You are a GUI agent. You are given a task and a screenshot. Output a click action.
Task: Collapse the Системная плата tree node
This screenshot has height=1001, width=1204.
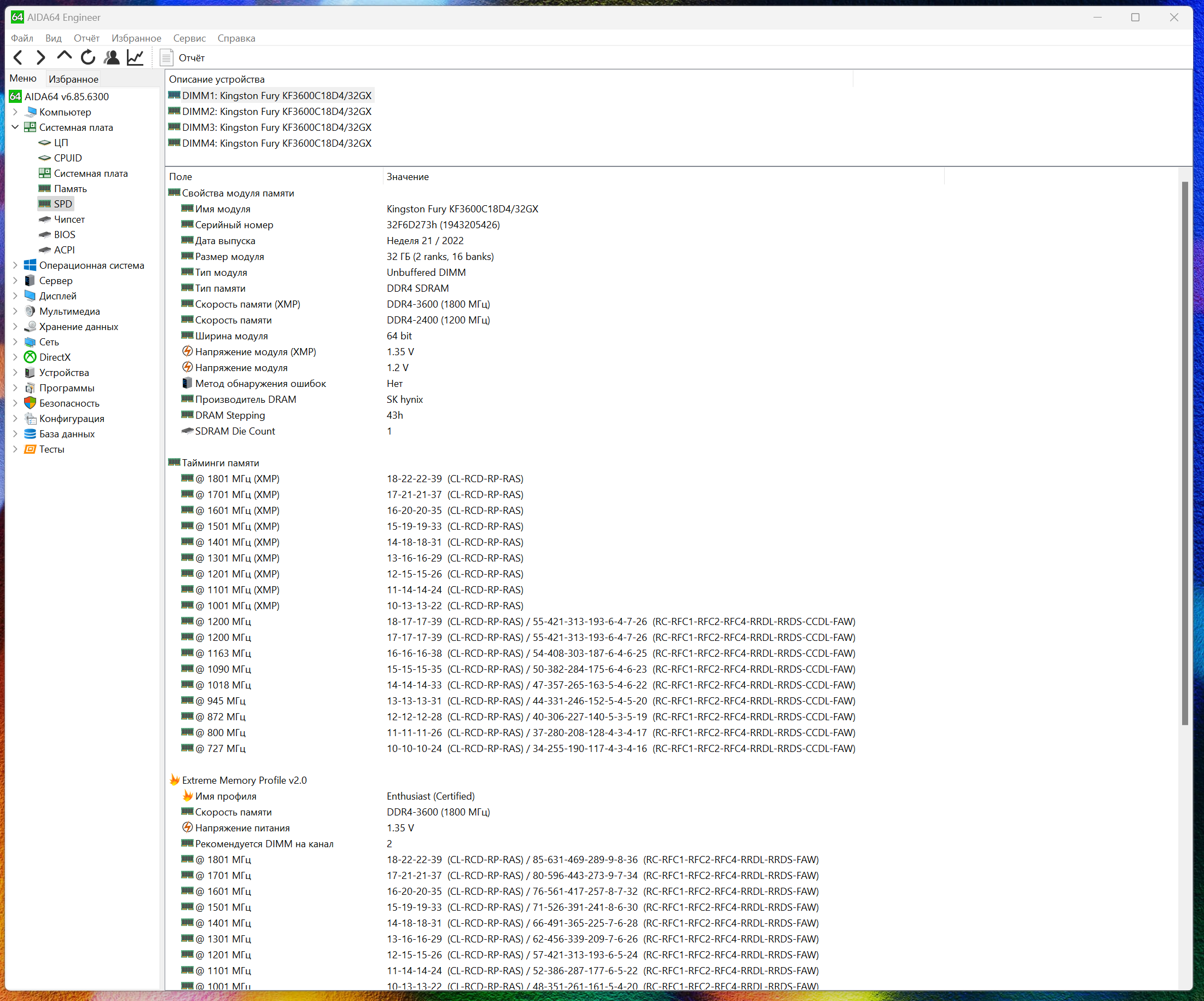pyautogui.click(x=15, y=128)
